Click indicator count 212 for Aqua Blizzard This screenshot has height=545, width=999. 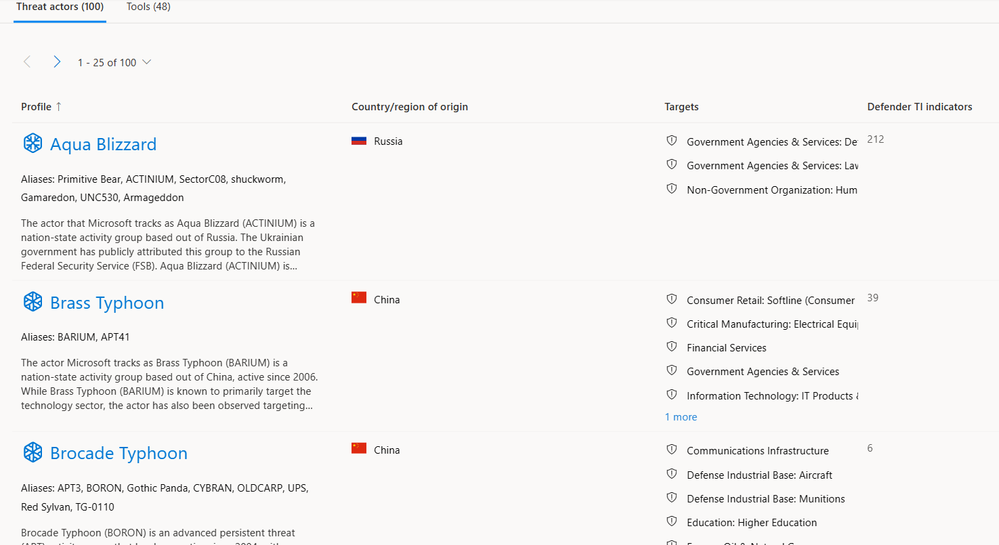click(x=875, y=139)
